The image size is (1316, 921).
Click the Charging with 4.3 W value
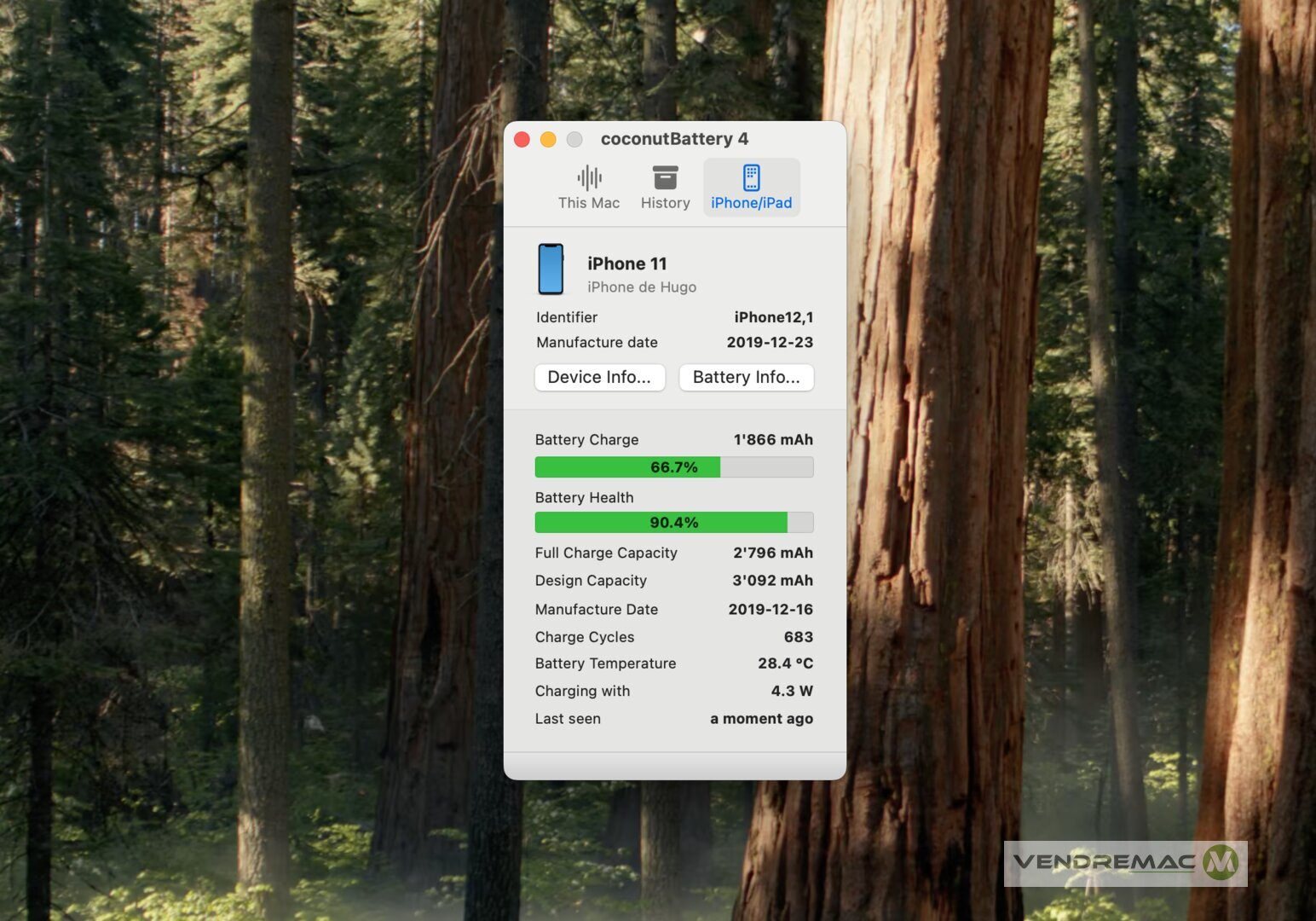[x=792, y=691]
